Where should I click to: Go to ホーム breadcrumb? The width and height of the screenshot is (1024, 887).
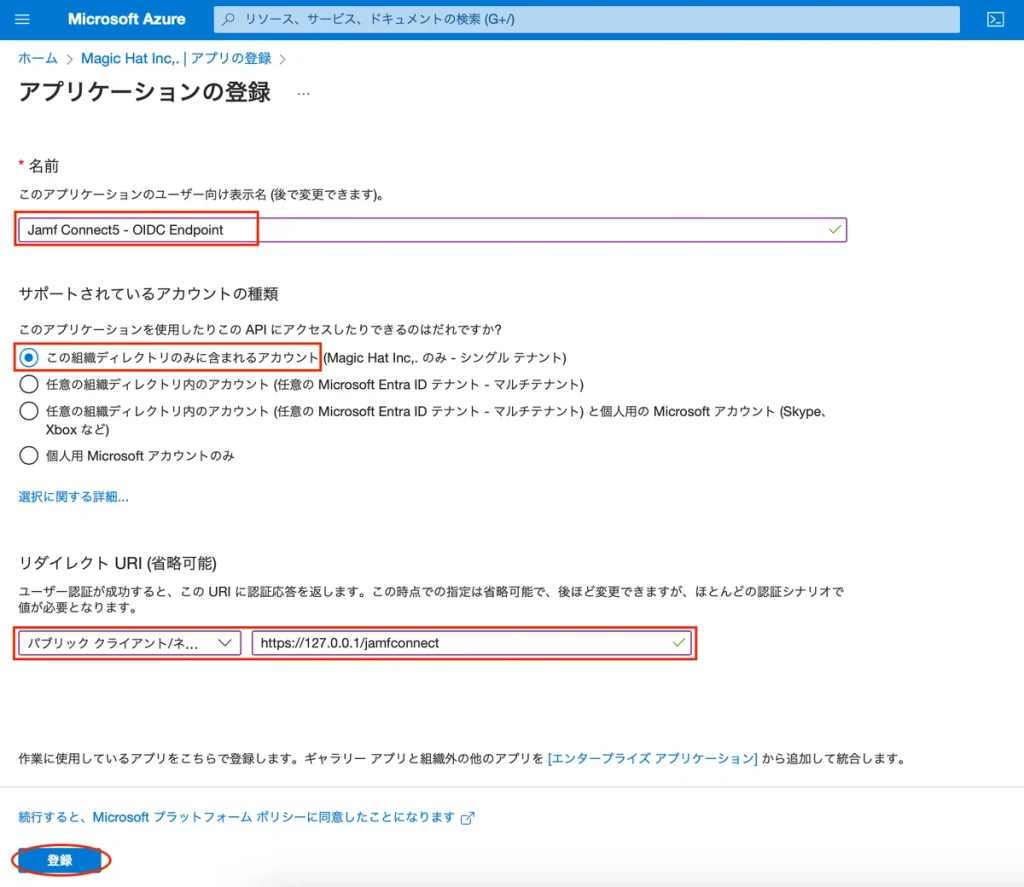38,59
